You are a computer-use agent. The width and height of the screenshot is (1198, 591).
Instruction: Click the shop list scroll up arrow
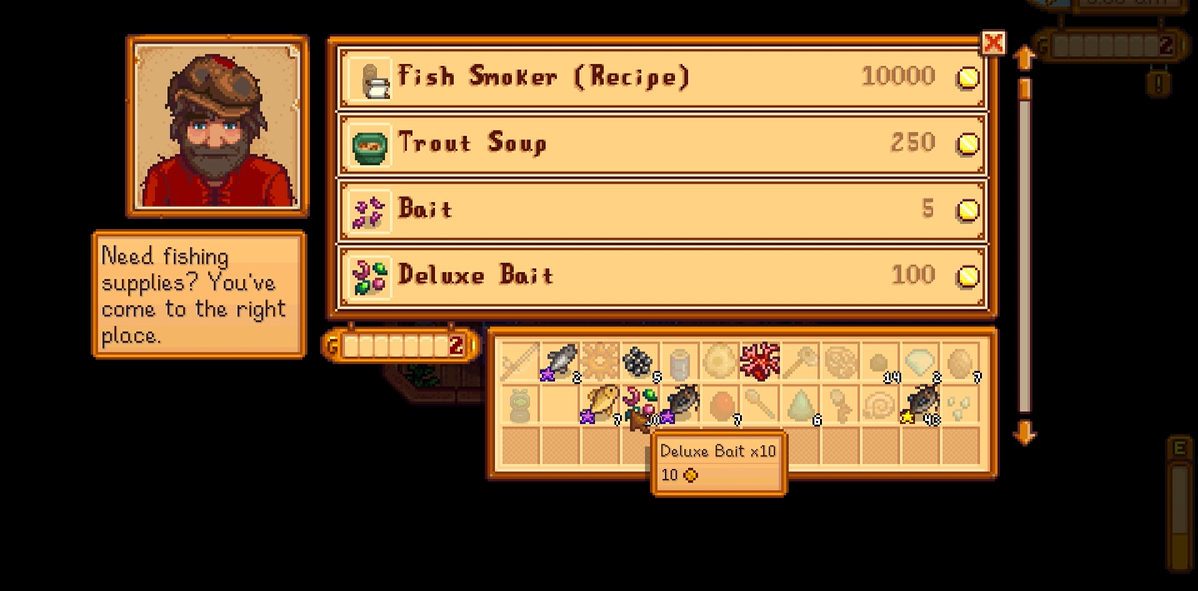(x=1024, y=57)
